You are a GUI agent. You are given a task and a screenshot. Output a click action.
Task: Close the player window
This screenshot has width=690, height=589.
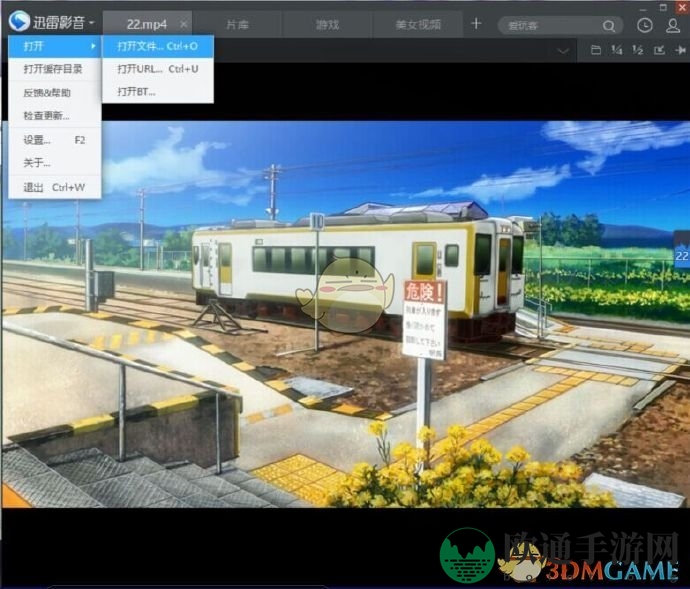(683, 7)
